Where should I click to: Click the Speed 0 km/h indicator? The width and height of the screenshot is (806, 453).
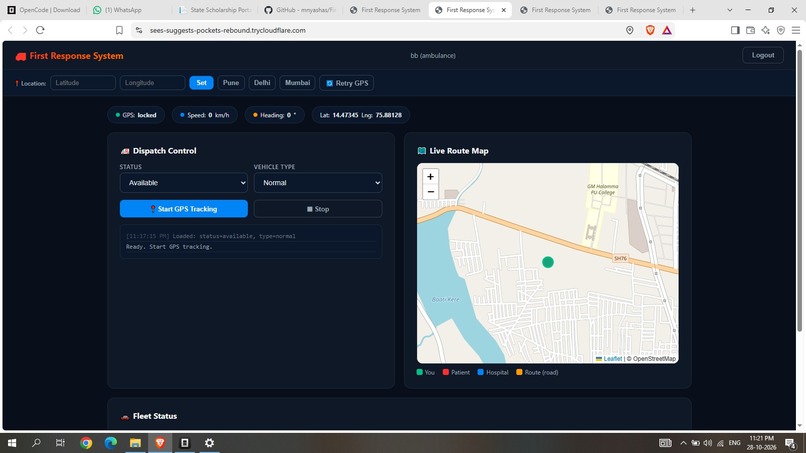click(x=205, y=115)
